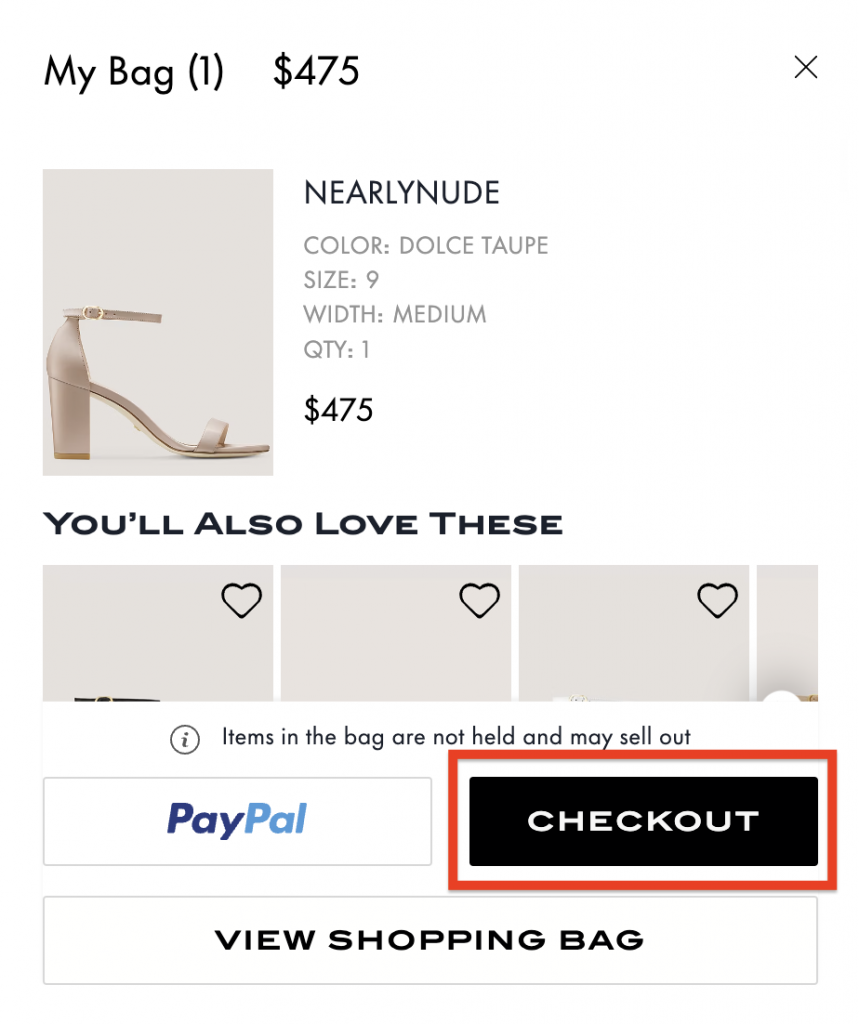
Task: Click the NEARLYNUDE product name
Action: pos(401,193)
